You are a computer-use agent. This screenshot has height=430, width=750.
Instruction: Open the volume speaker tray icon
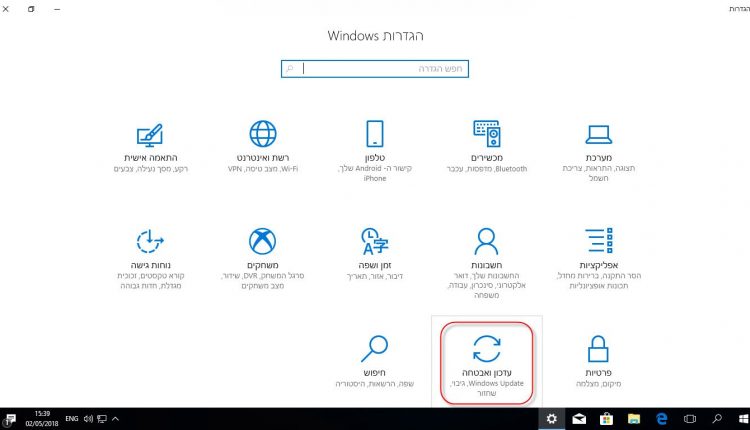click(x=88, y=419)
